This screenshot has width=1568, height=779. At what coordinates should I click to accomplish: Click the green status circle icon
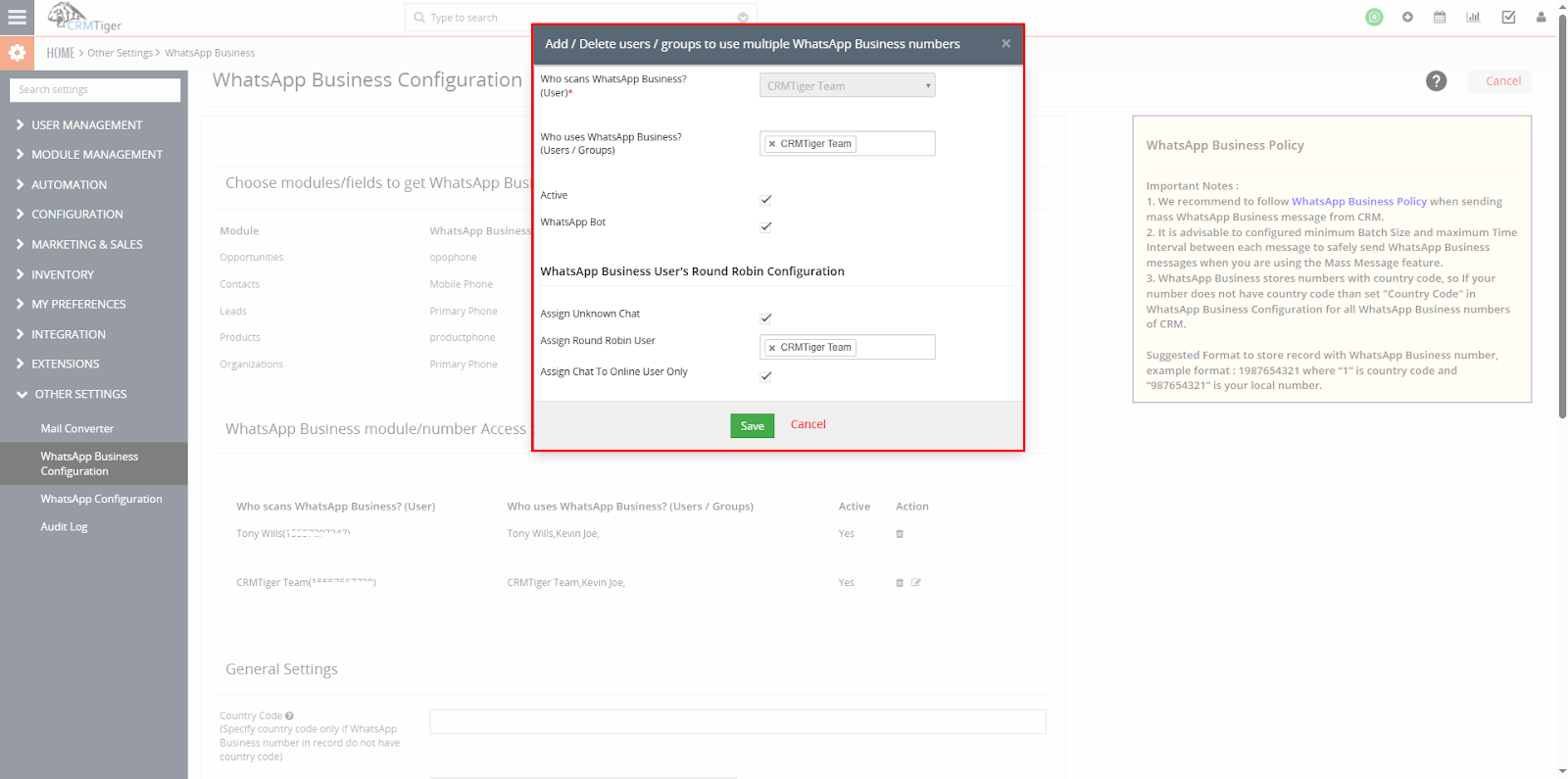[x=1374, y=17]
